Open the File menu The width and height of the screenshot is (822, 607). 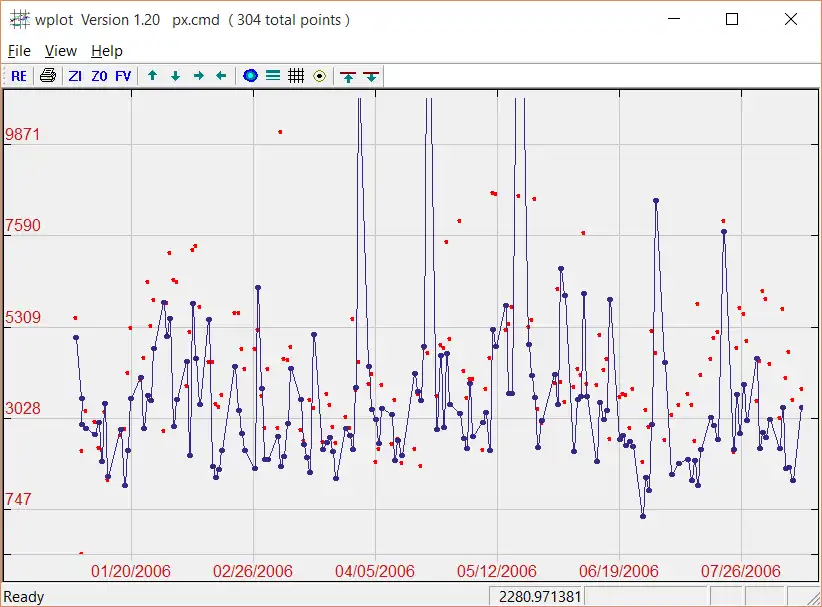pos(19,51)
